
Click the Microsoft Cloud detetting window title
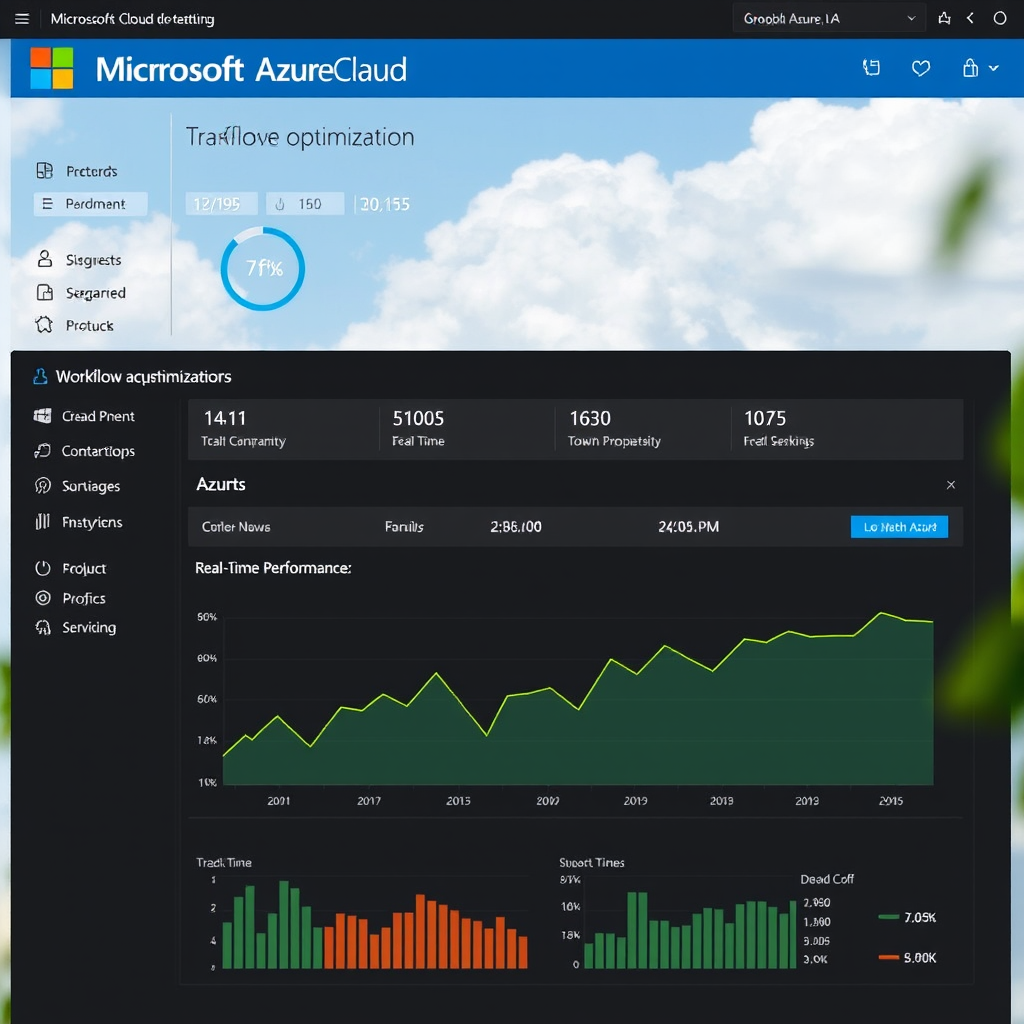coord(133,19)
